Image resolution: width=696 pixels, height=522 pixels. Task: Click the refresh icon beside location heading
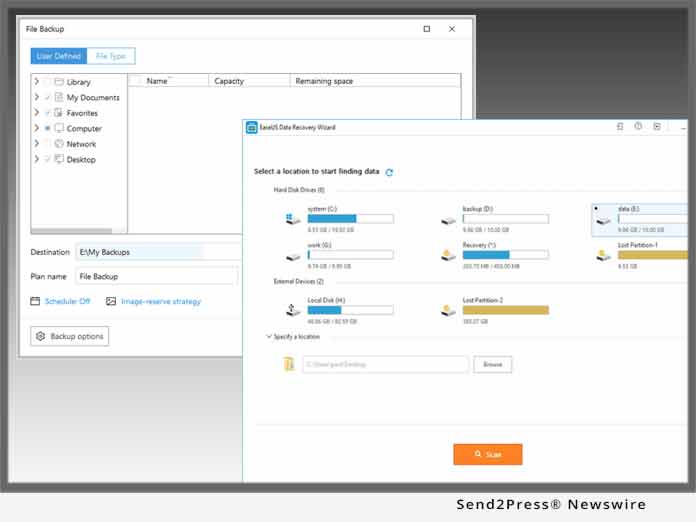point(389,172)
